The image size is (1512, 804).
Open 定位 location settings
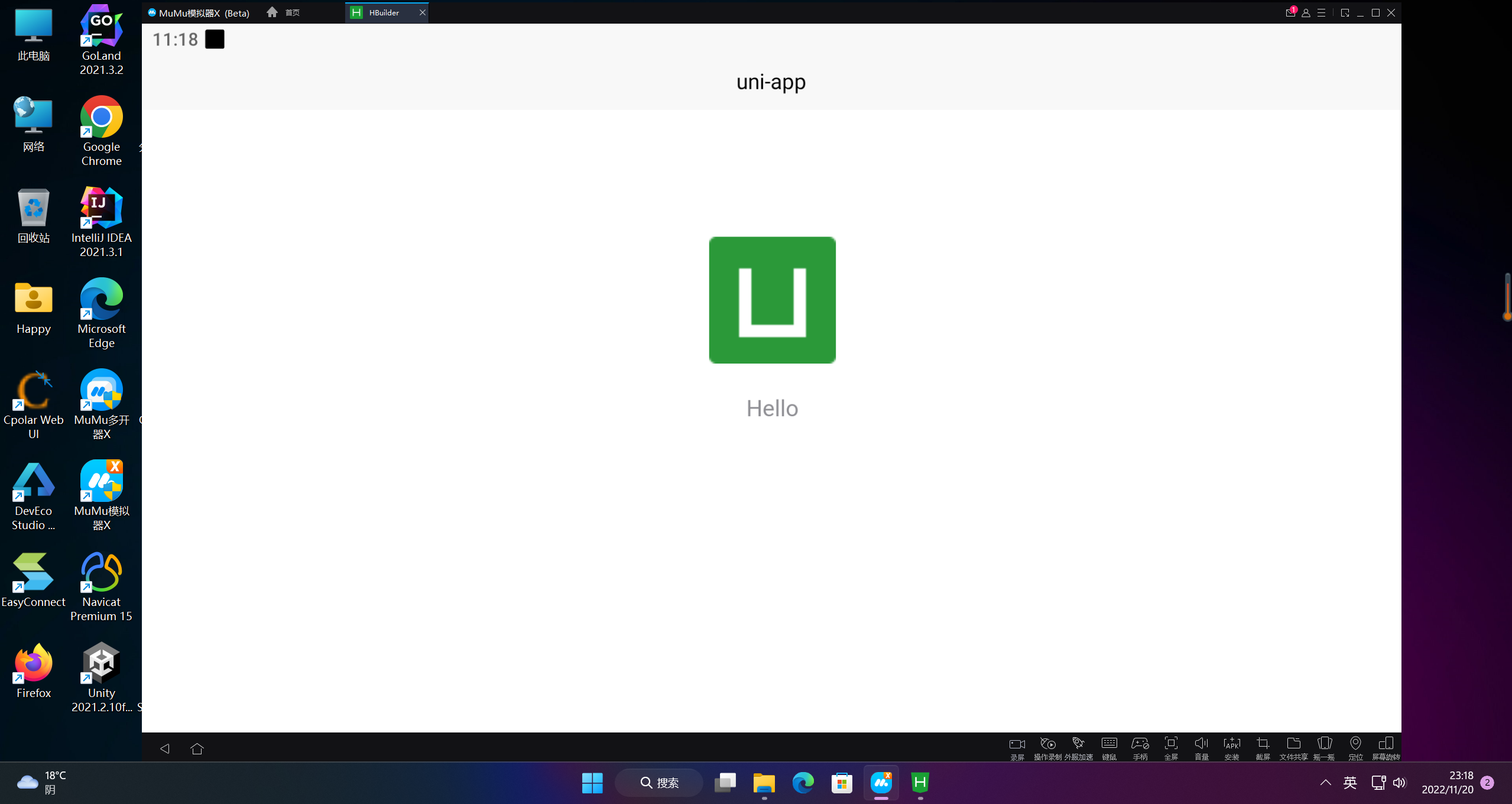click(x=1355, y=748)
